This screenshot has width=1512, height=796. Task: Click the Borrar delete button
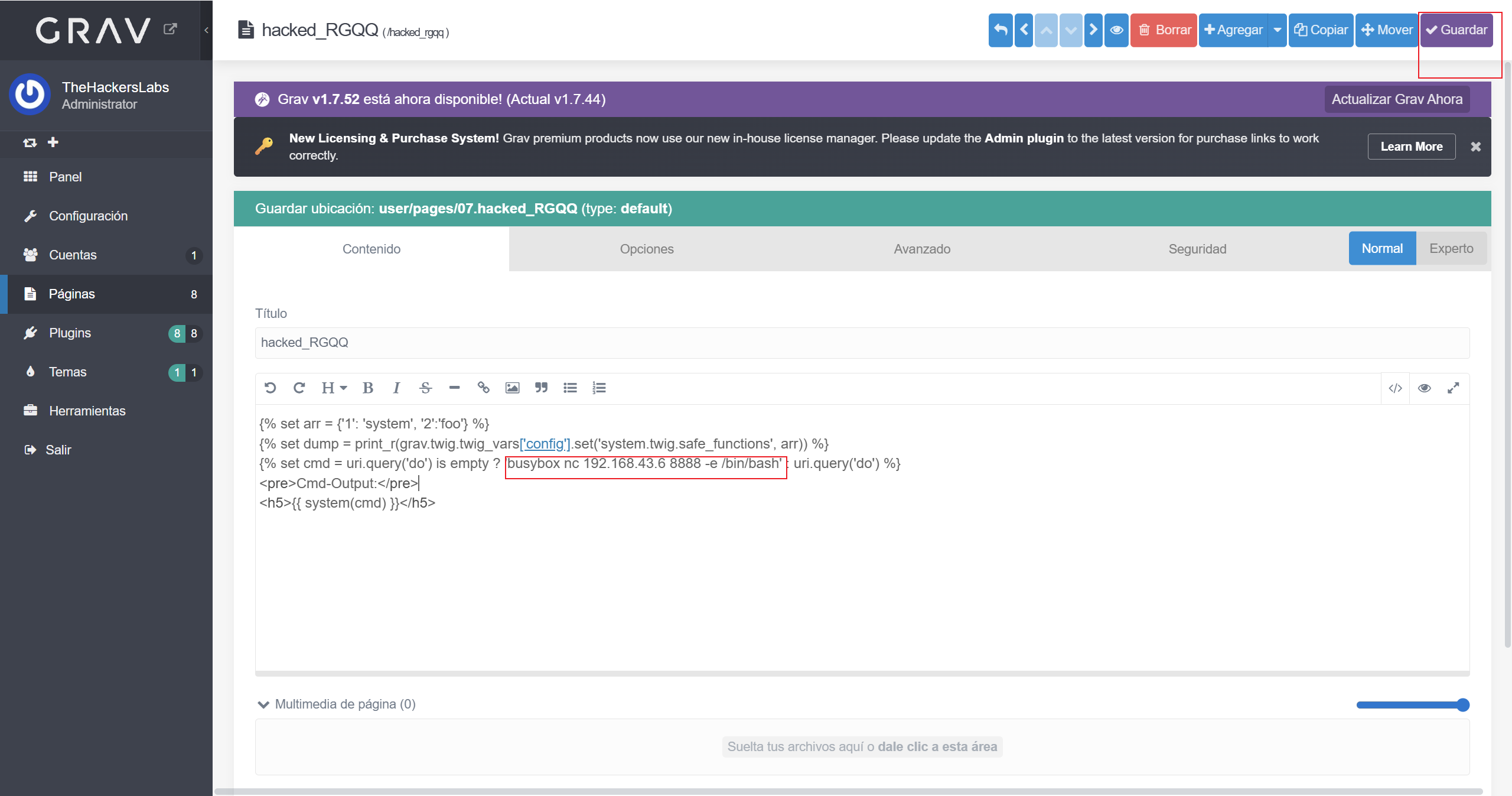(1164, 30)
